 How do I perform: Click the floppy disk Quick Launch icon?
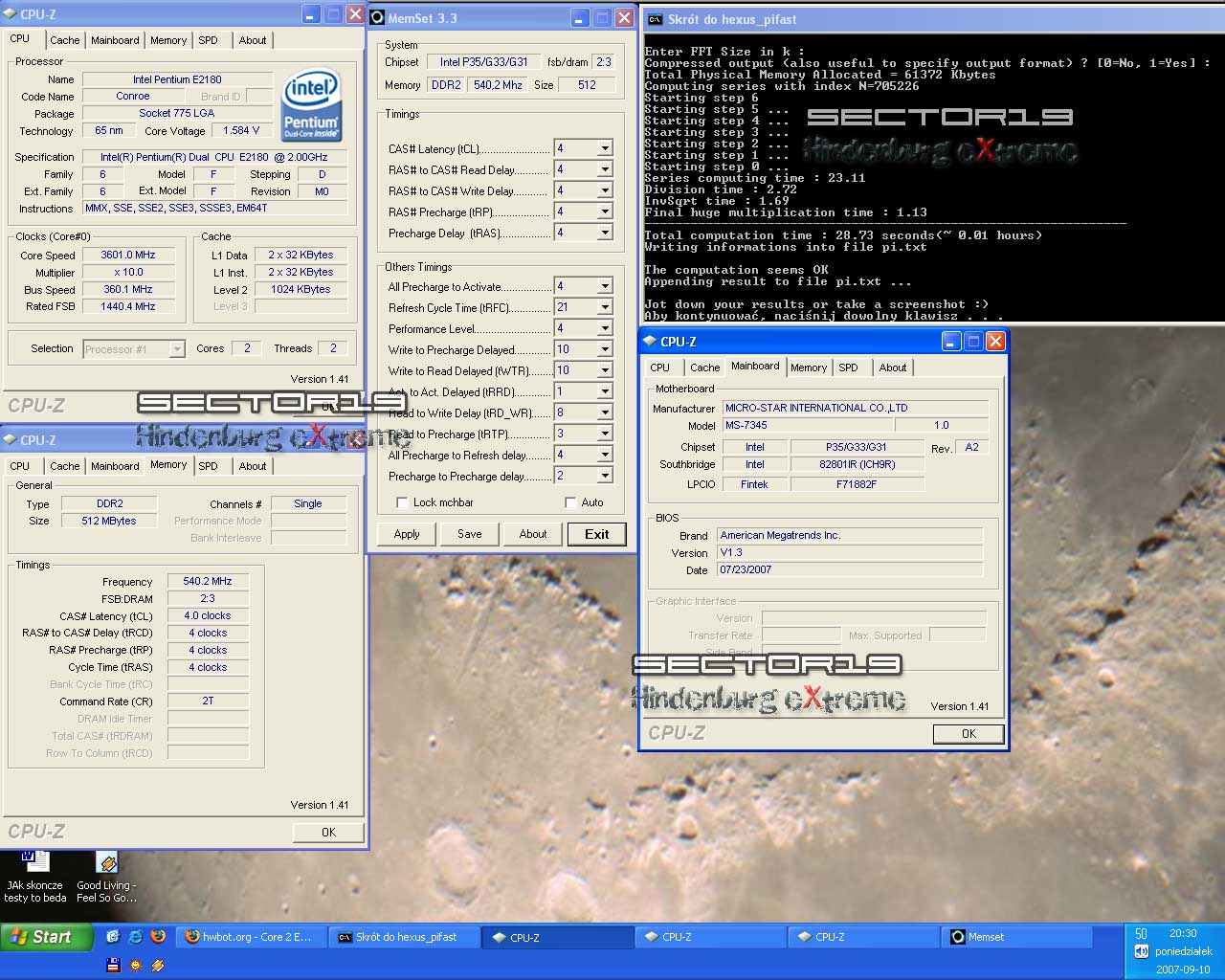(113, 965)
